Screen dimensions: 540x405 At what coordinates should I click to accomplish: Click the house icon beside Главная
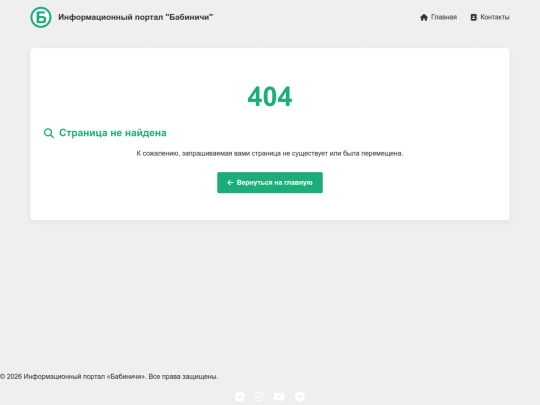pos(424,17)
